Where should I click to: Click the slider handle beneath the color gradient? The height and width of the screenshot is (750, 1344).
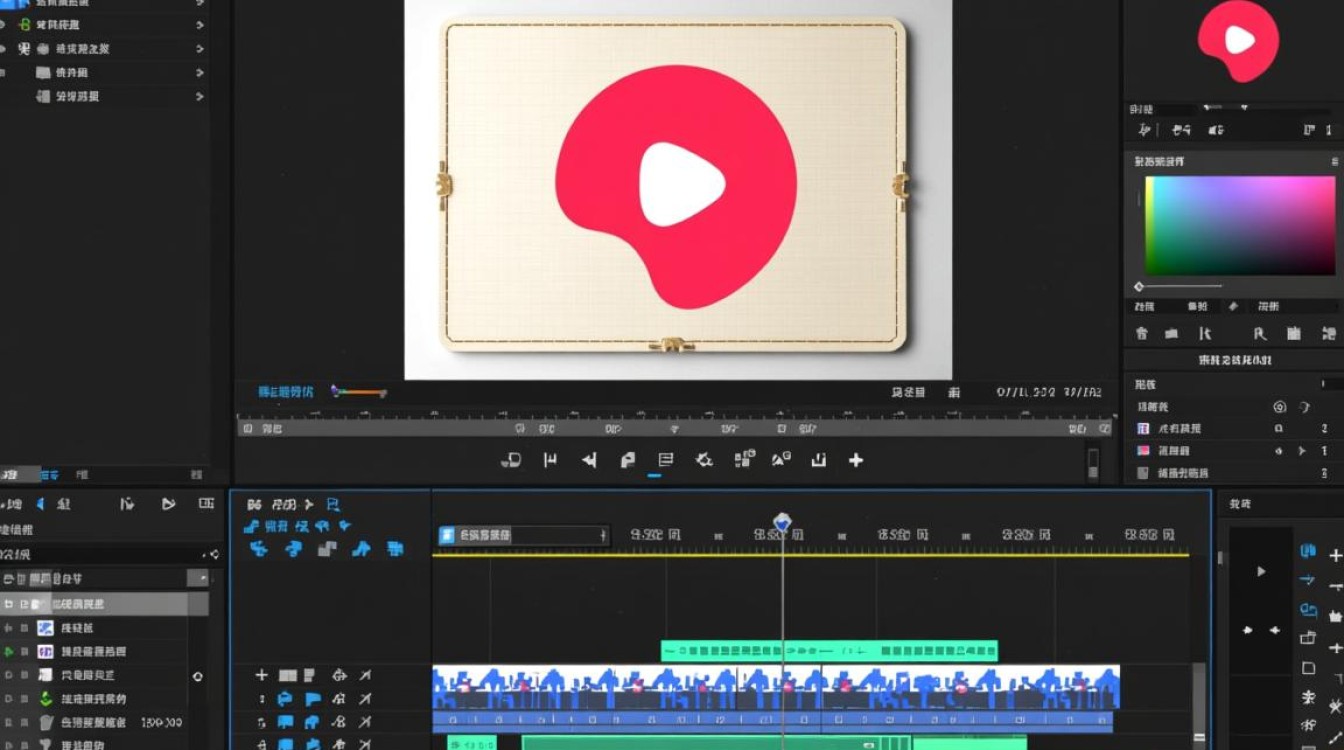(x=1139, y=287)
